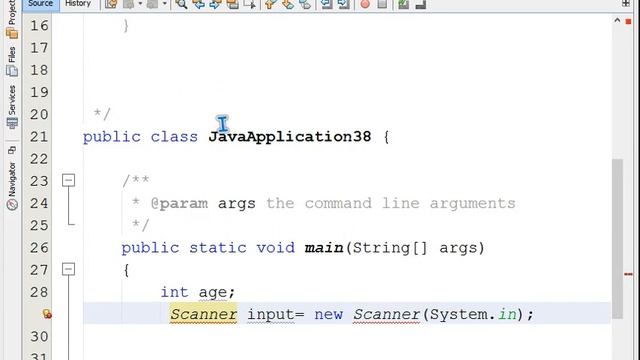Click the 'new' keyword on Scanner line

point(328,314)
